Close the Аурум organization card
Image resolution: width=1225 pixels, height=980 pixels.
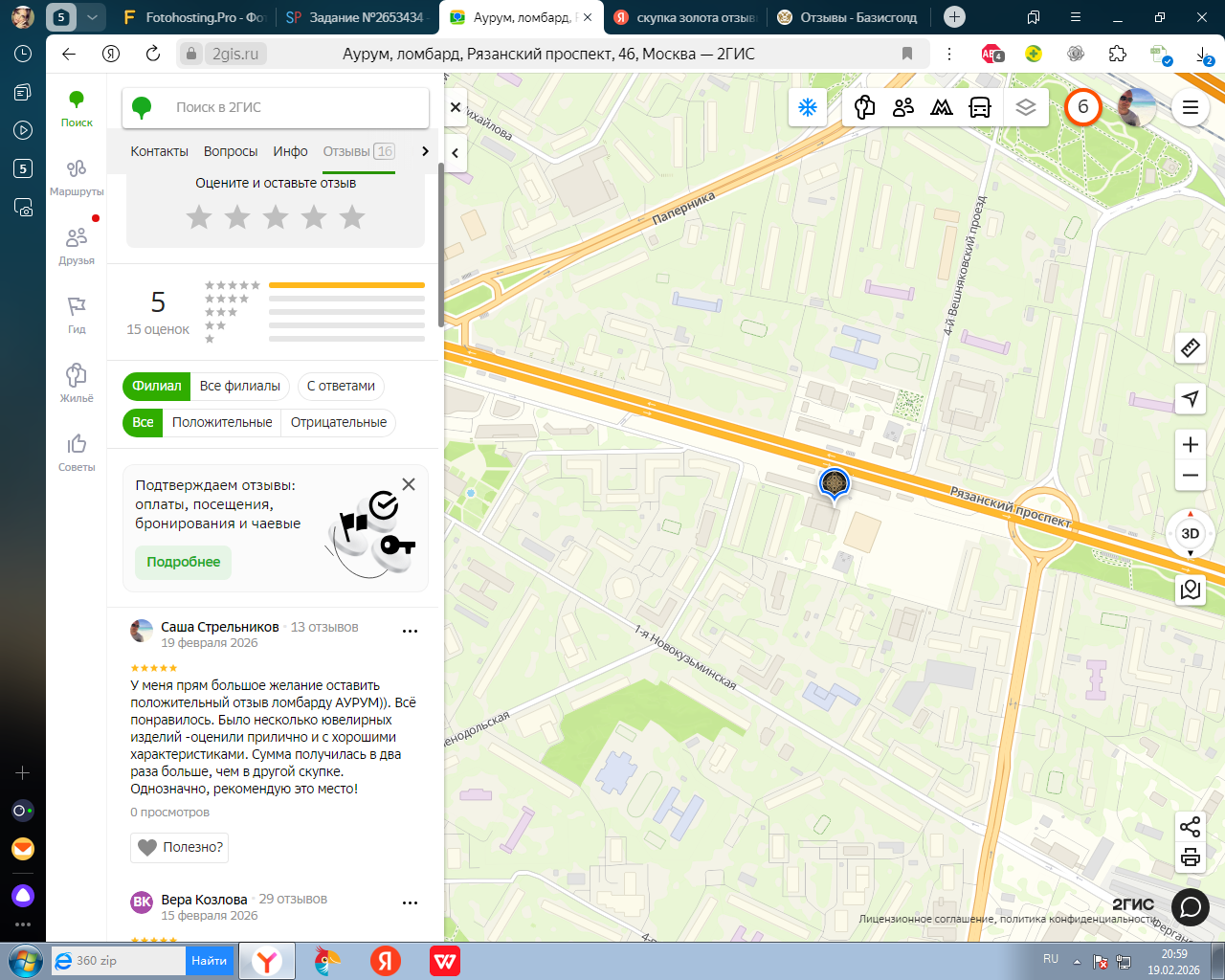point(456,107)
